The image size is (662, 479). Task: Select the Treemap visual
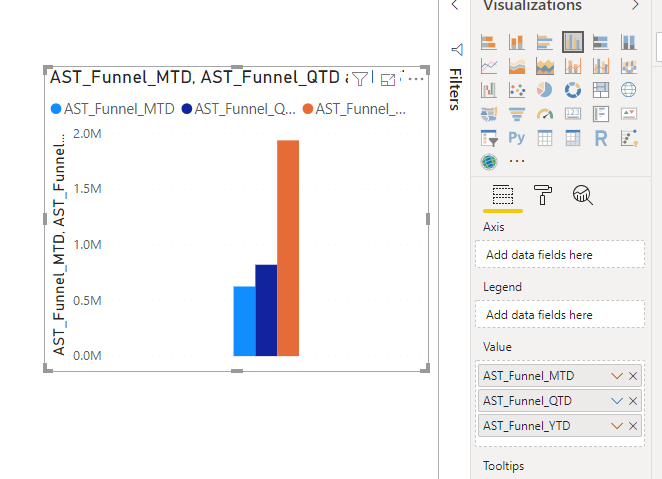pos(601,90)
